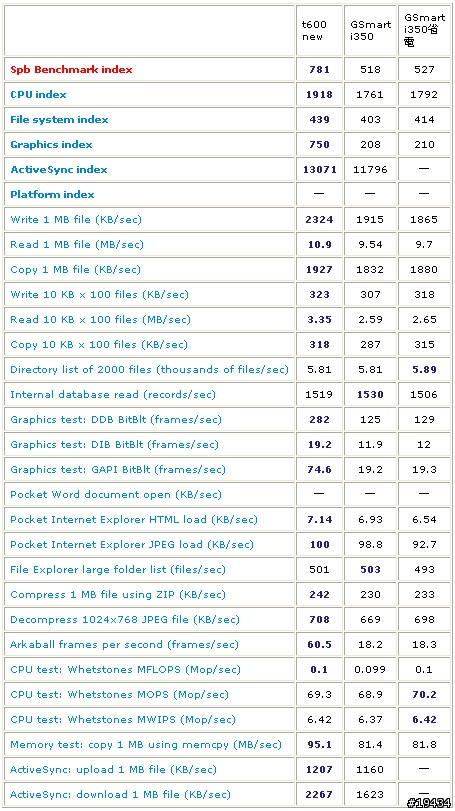The width and height of the screenshot is (455, 811).
Task: Click the t600 new column header
Action: [313, 31]
